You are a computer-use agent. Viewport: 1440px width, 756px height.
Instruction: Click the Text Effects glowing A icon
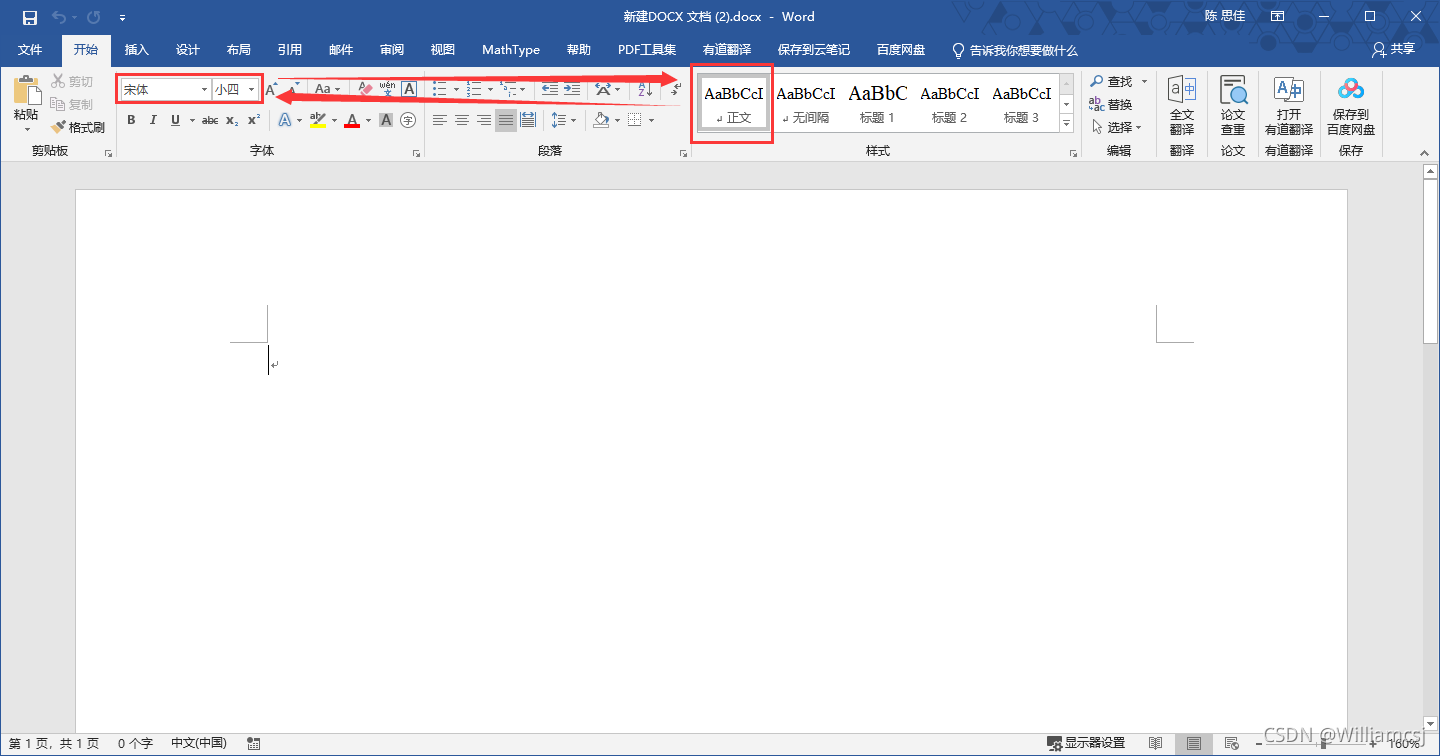[284, 120]
